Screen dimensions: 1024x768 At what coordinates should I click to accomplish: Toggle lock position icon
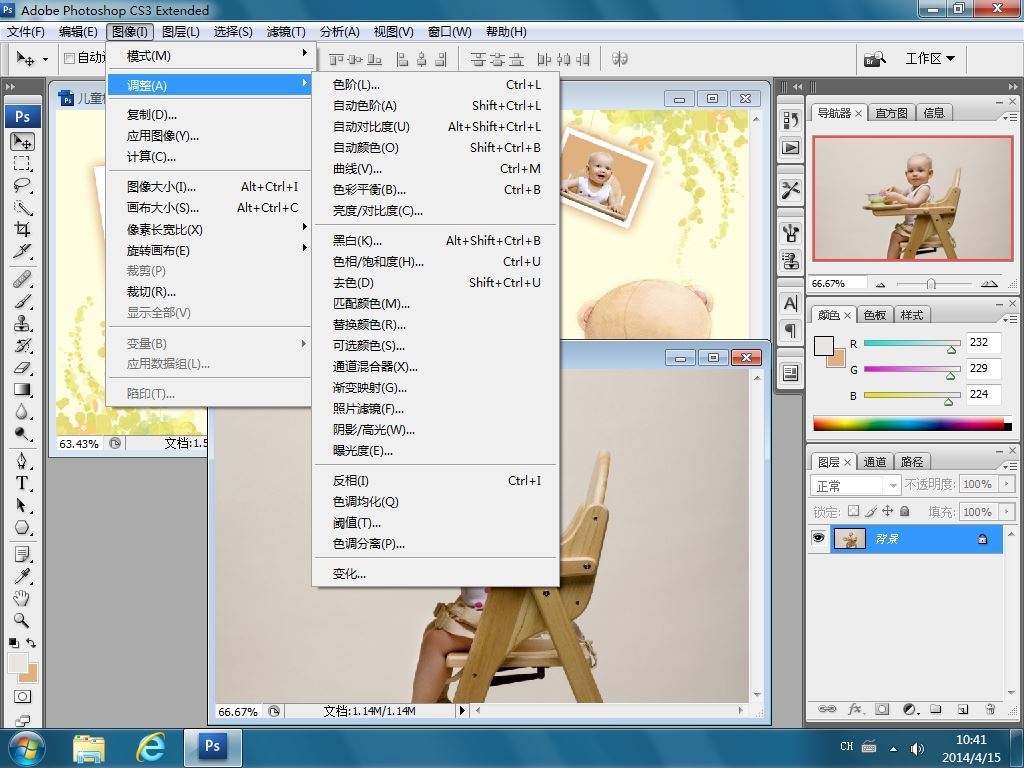pos(888,511)
